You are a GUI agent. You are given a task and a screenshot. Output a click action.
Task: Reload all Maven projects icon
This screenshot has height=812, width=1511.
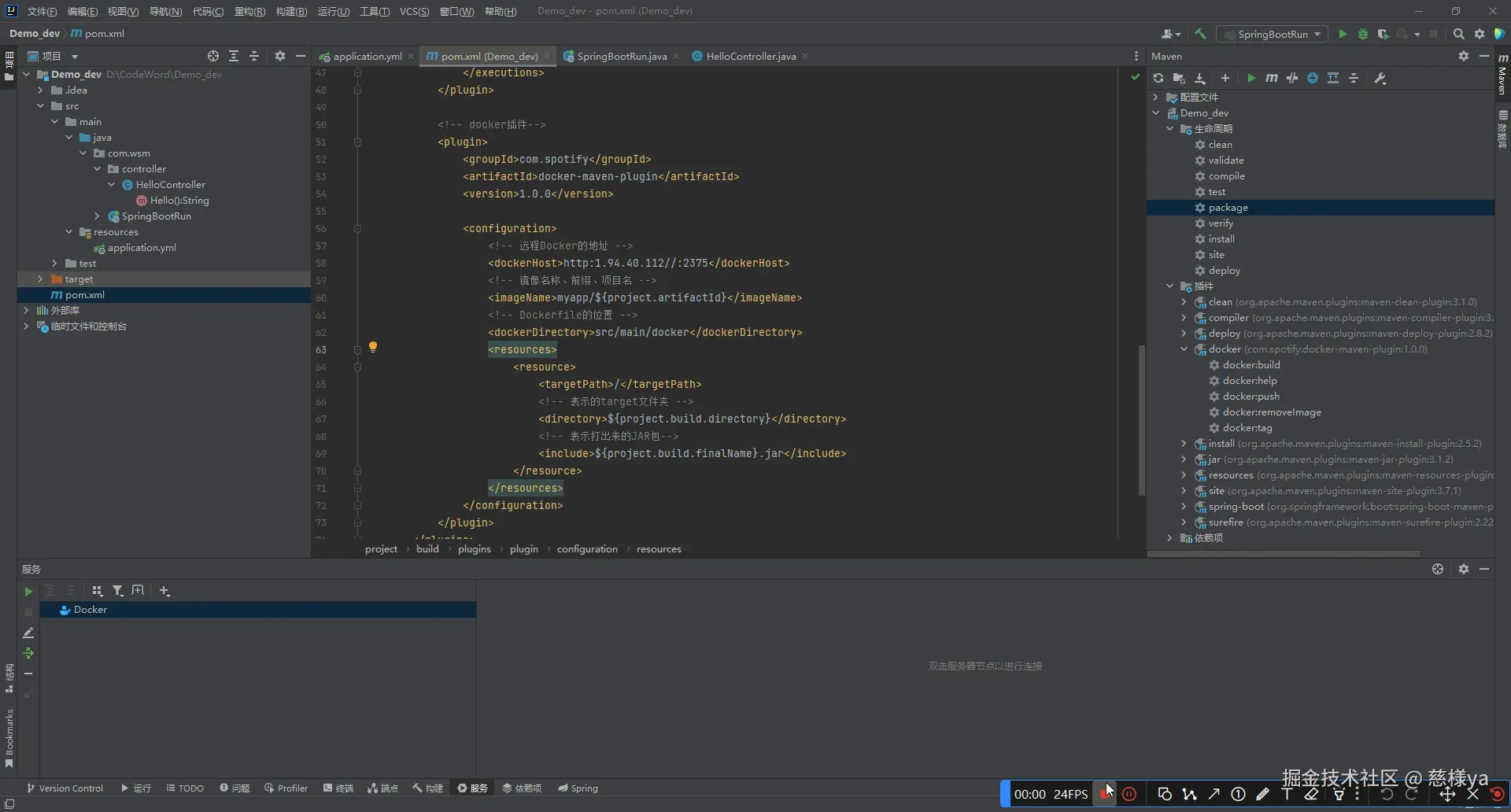coord(1158,78)
